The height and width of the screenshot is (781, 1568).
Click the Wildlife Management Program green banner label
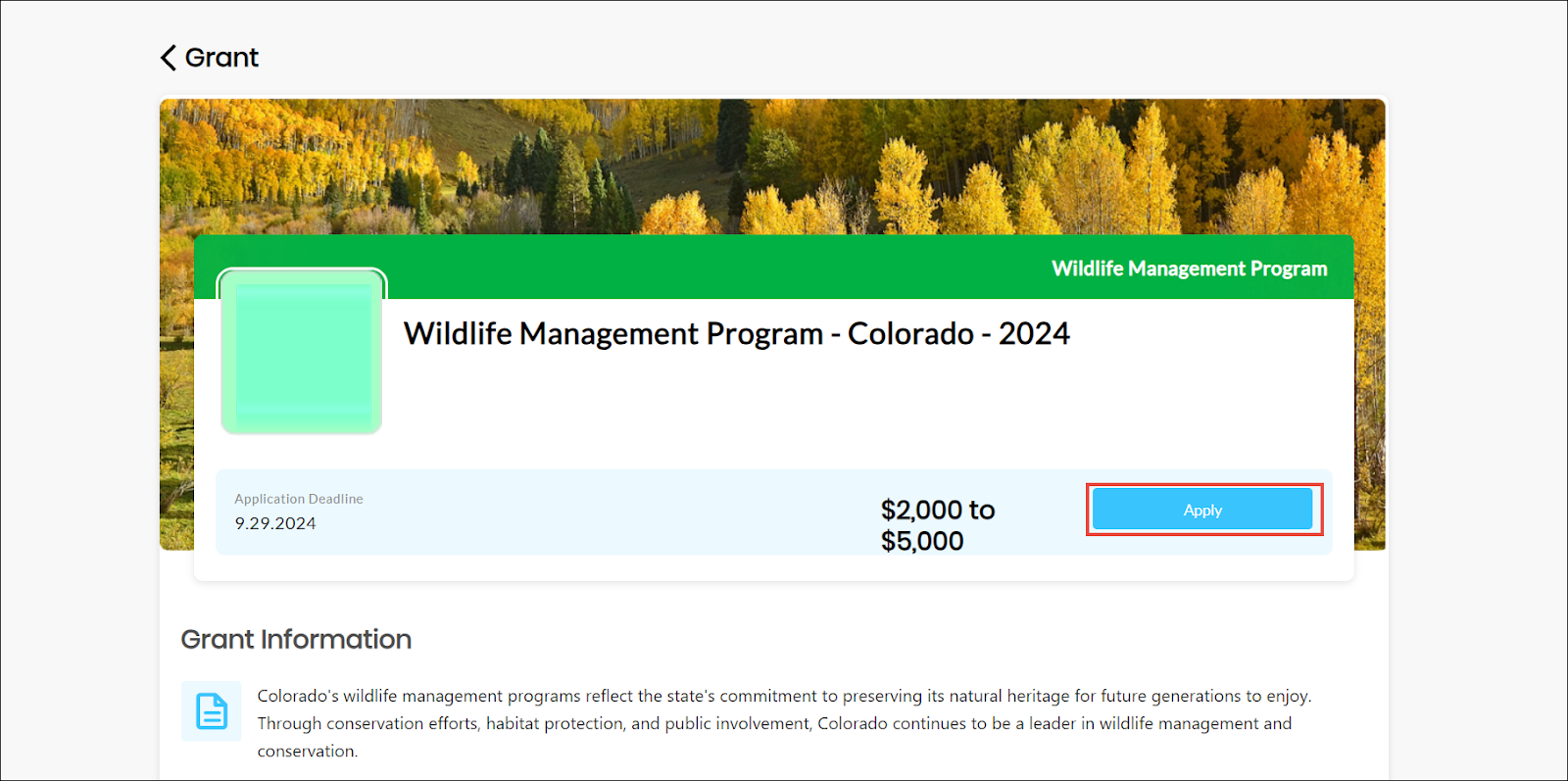(1189, 268)
